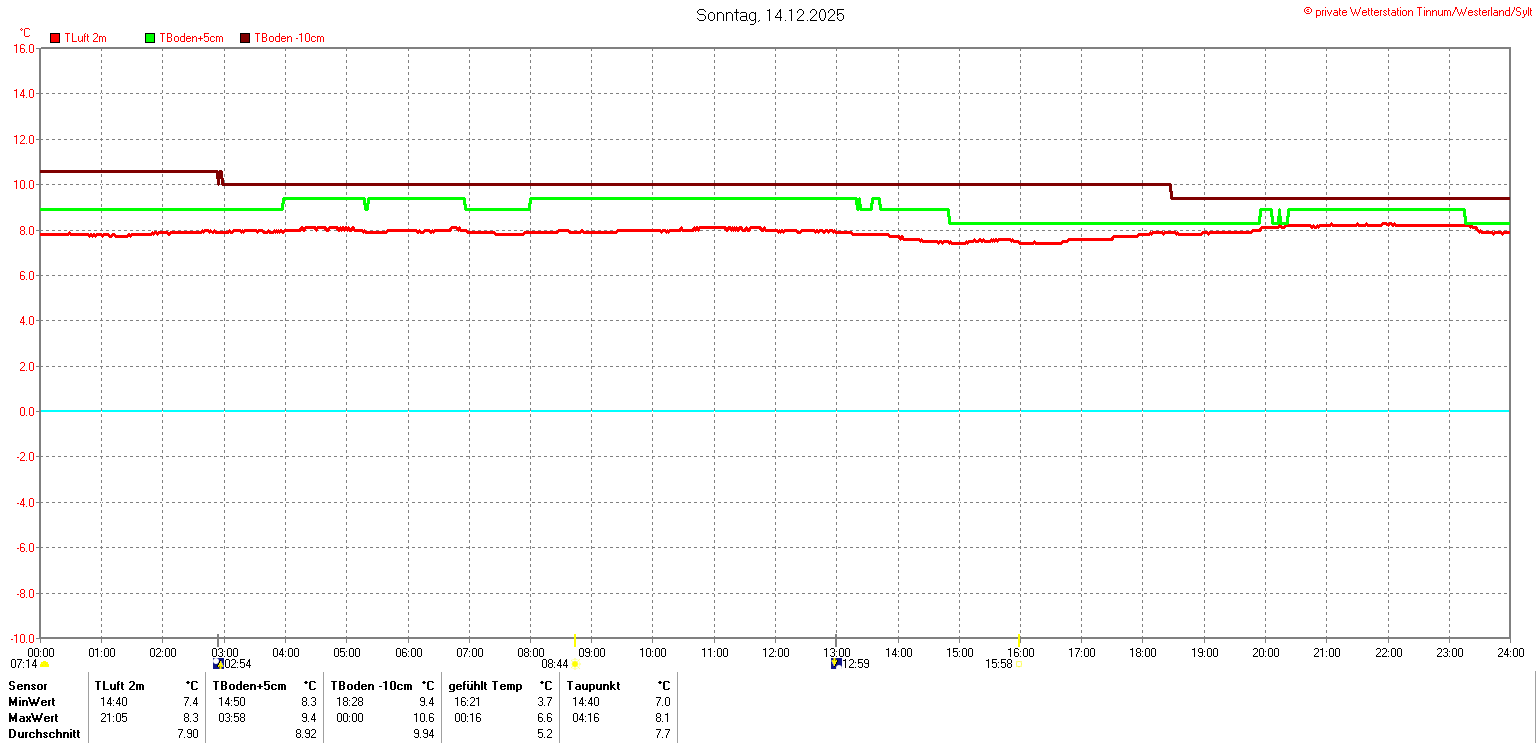The width and height of the screenshot is (1536, 743).
Task: Click the chart title Sonntag, 14.12.2025
Action: [770, 16]
